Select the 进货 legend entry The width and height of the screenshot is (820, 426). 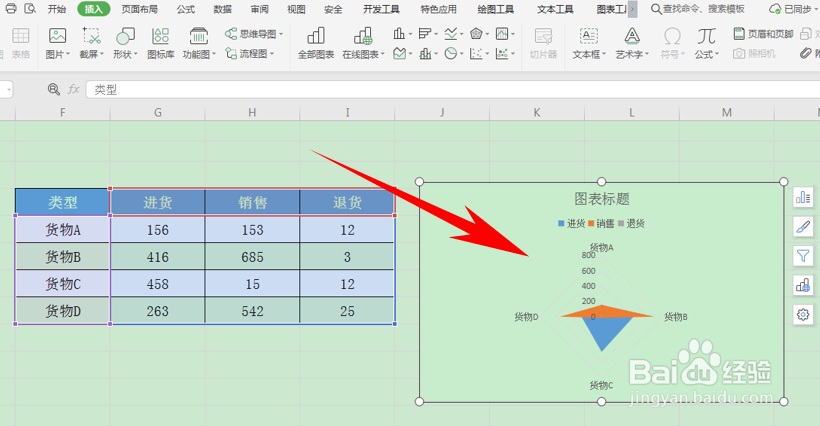pyautogui.click(x=572, y=224)
